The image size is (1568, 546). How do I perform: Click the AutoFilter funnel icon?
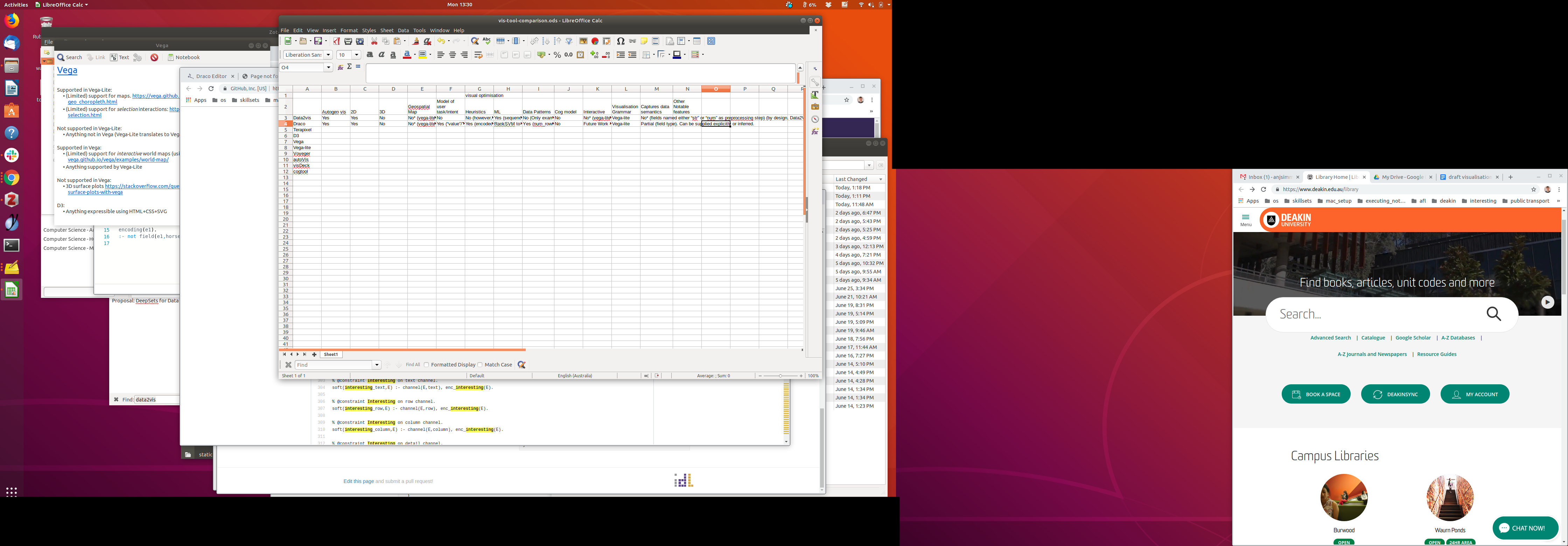(x=569, y=41)
